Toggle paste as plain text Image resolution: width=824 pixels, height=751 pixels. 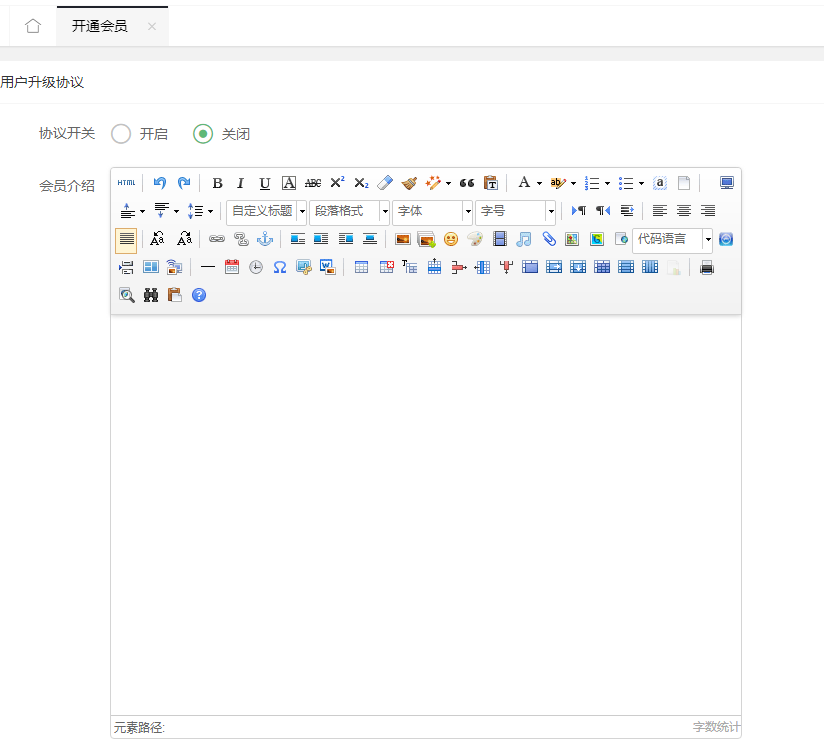tap(491, 183)
